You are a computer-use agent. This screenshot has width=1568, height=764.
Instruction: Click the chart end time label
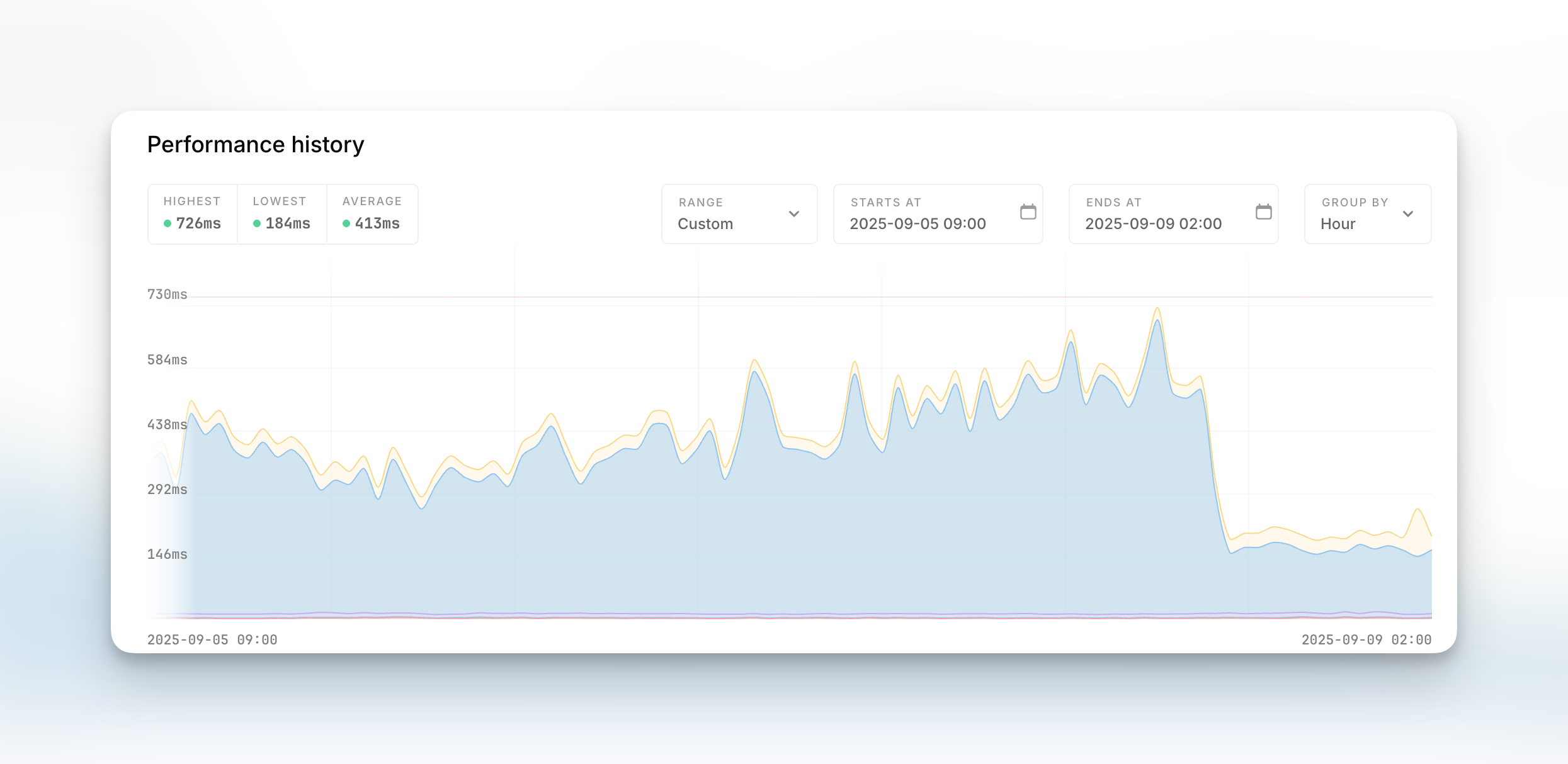1366,639
